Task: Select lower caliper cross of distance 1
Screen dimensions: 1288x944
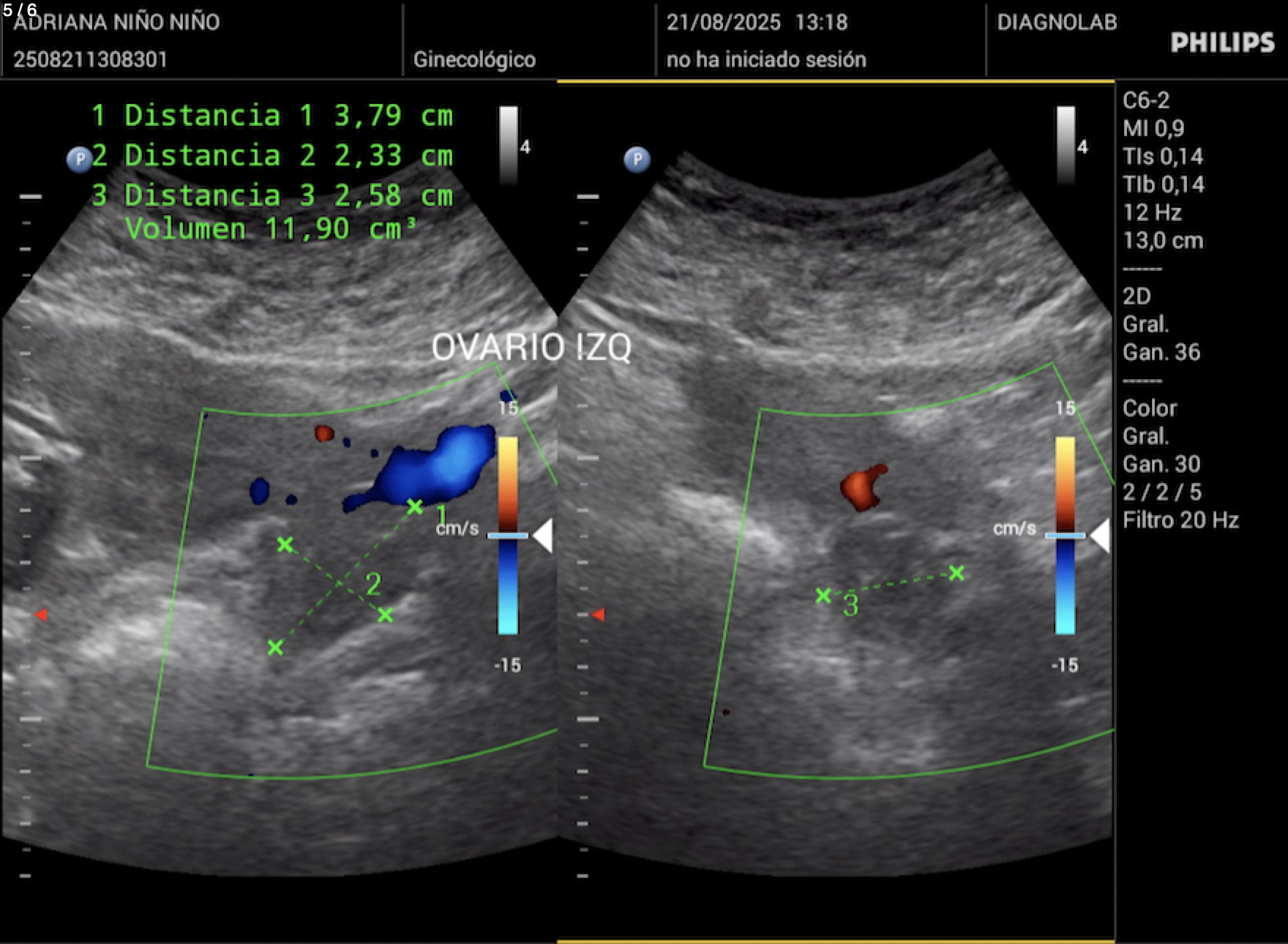Action: coord(275,647)
